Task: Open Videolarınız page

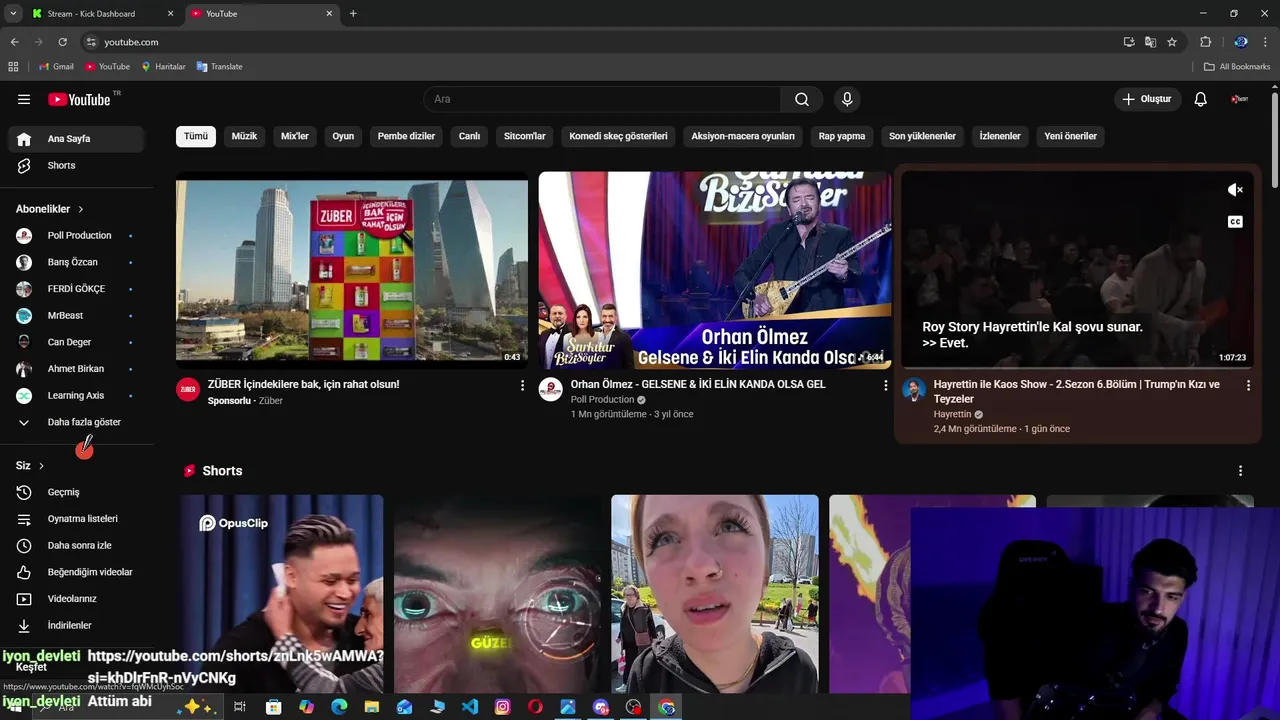Action: [76, 599]
